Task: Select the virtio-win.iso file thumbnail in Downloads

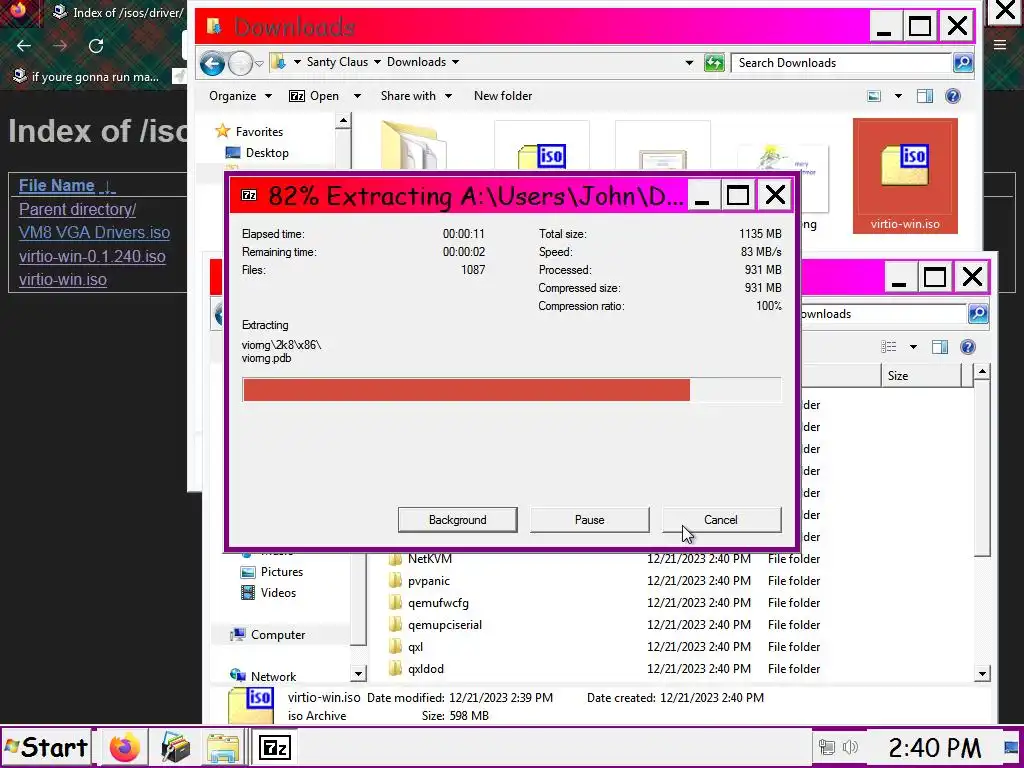Action: tap(904, 176)
